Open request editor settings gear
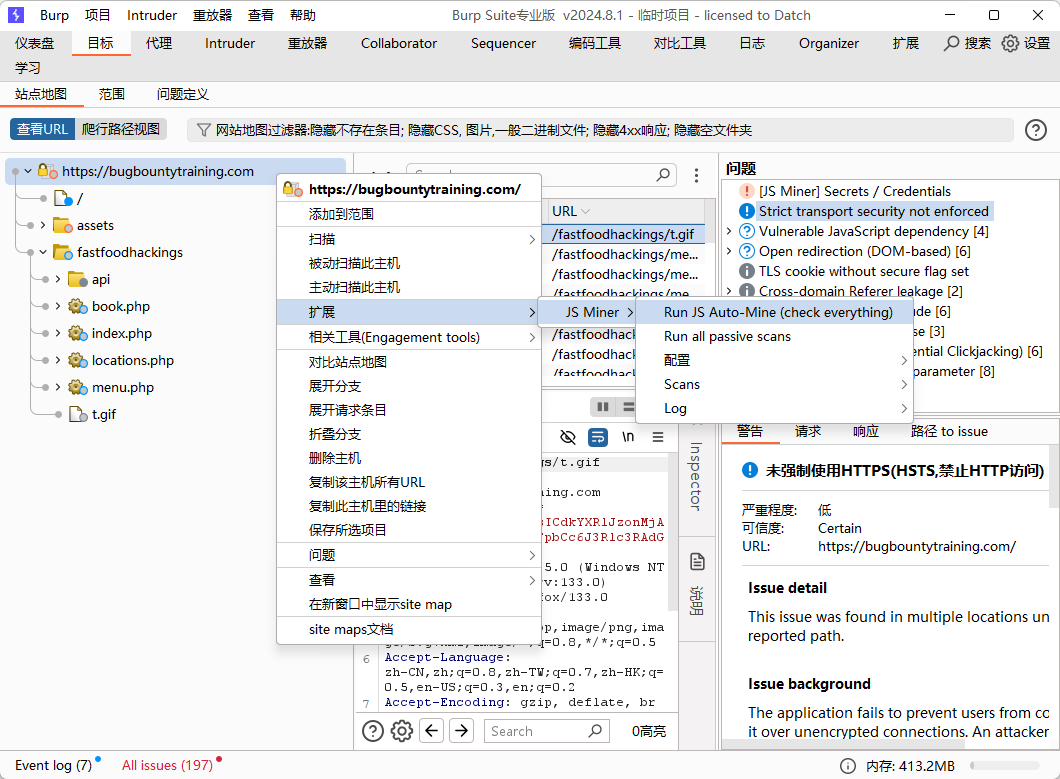1060x779 pixels. [x=402, y=731]
